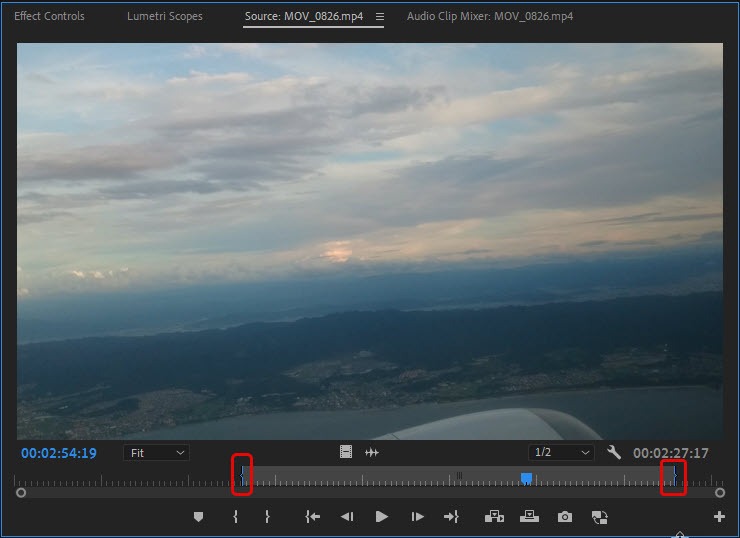The width and height of the screenshot is (740, 538).
Task: Click the Add Marker icon
Action: click(198, 517)
